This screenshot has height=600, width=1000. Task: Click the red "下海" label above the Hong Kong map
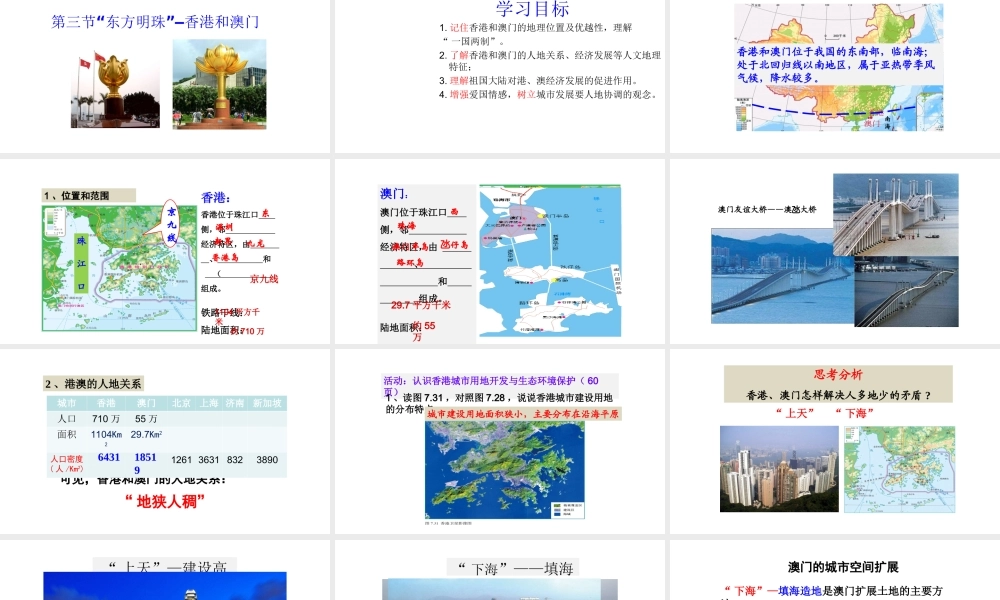pos(855,413)
